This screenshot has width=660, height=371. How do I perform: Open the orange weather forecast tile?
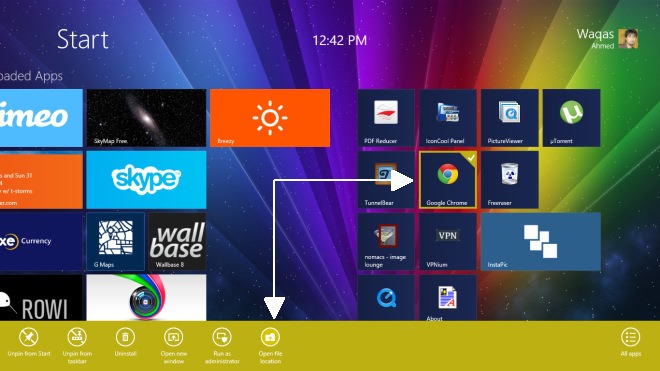click(41, 180)
